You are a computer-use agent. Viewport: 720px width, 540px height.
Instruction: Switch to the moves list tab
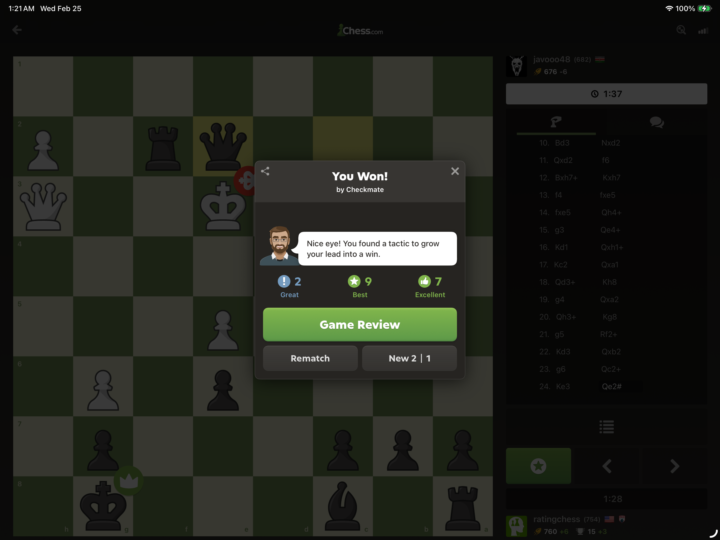(556, 122)
